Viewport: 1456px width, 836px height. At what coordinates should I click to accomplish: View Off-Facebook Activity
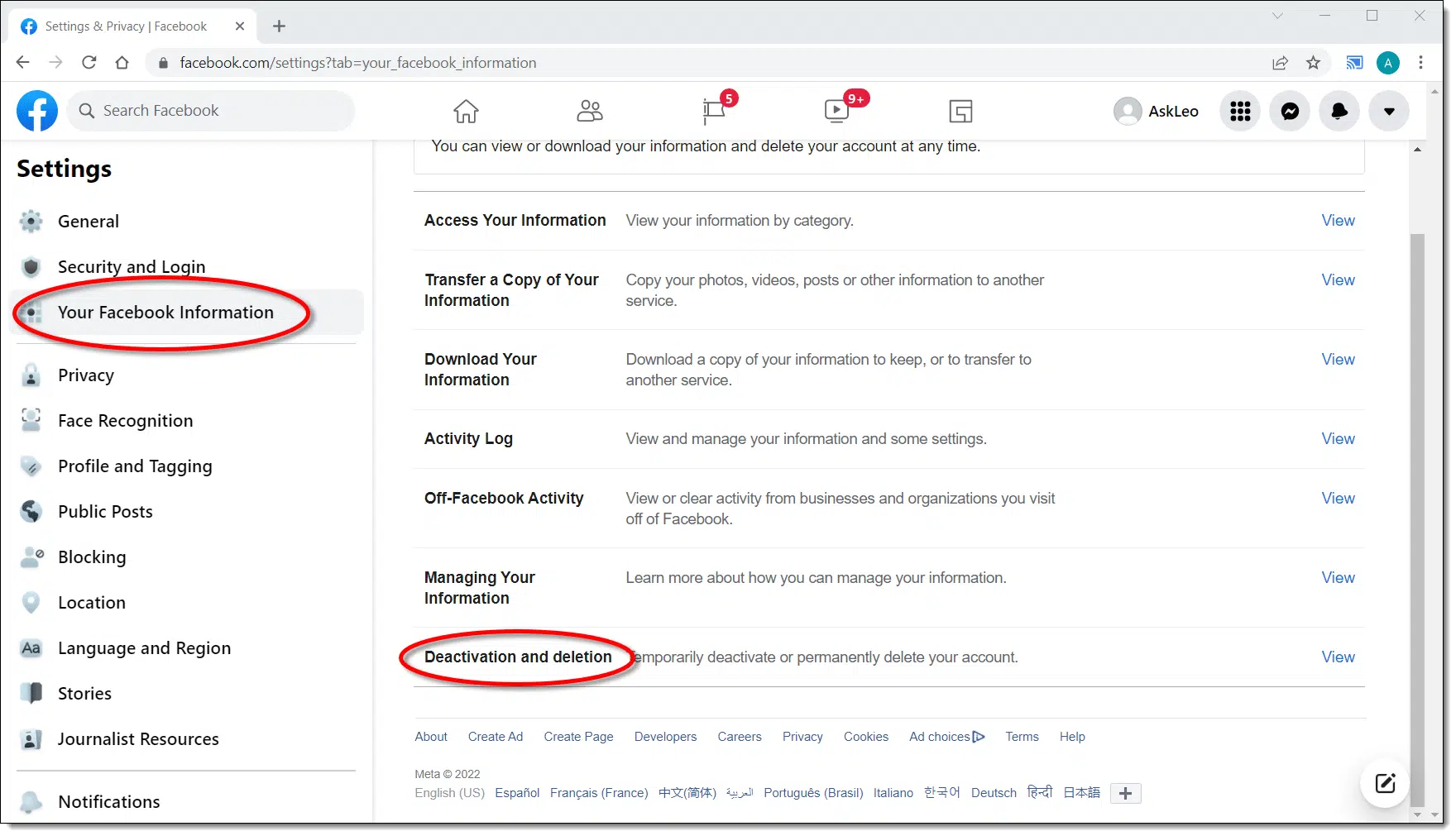tap(1338, 499)
